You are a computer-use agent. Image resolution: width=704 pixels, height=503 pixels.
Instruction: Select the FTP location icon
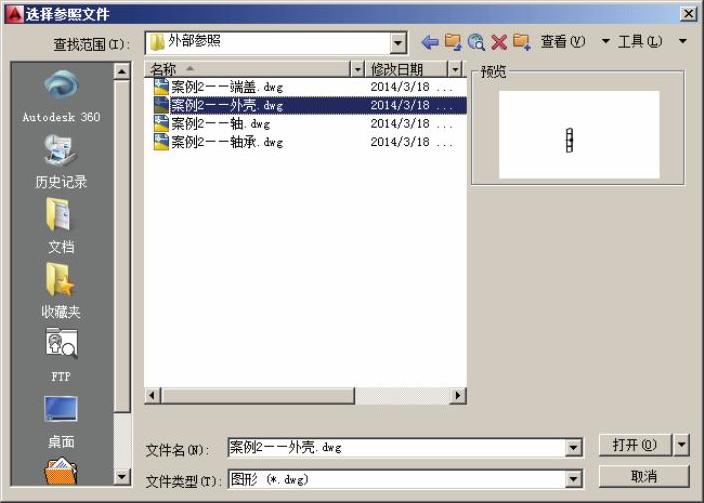pyautogui.click(x=61, y=355)
